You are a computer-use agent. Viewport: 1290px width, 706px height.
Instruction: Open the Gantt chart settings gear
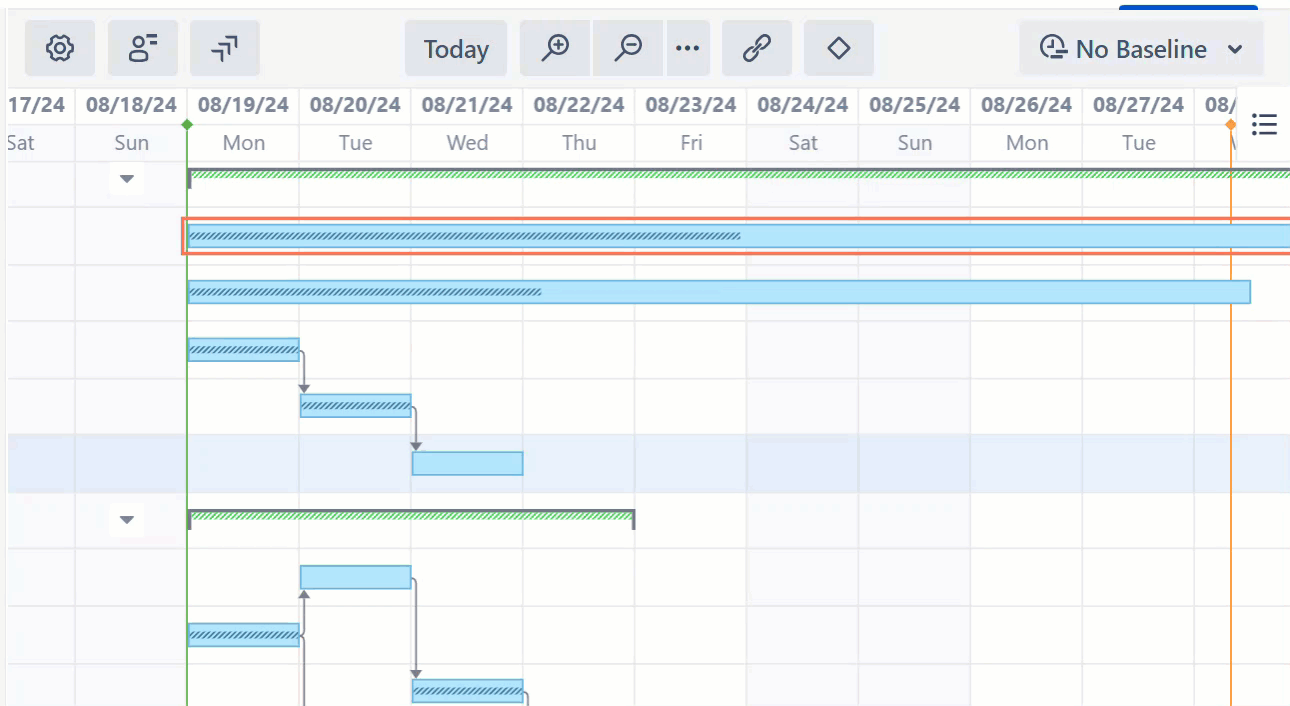pos(60,48)
